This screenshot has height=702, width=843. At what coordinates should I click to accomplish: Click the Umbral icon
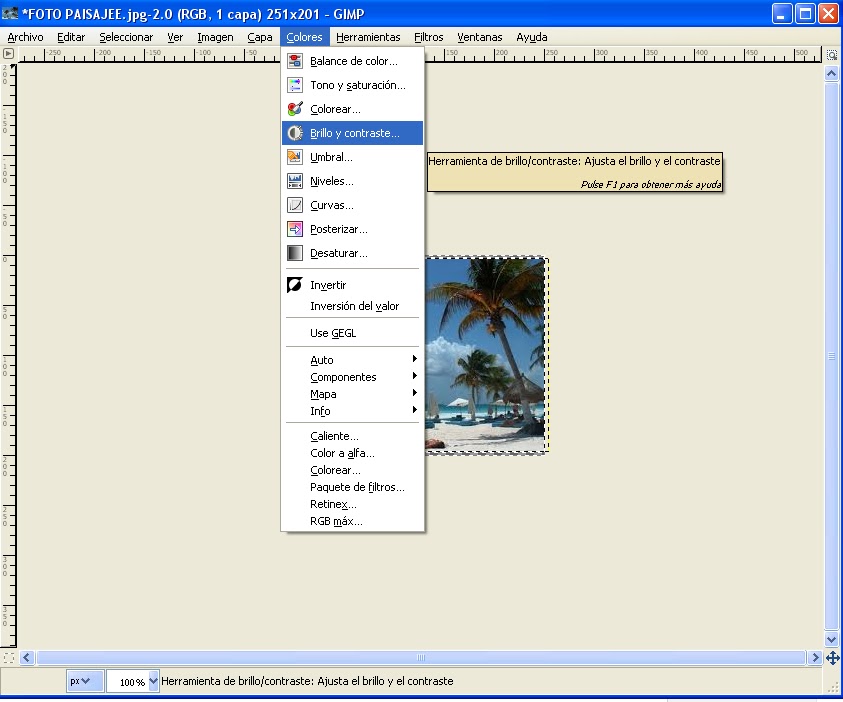coord(295,157)
